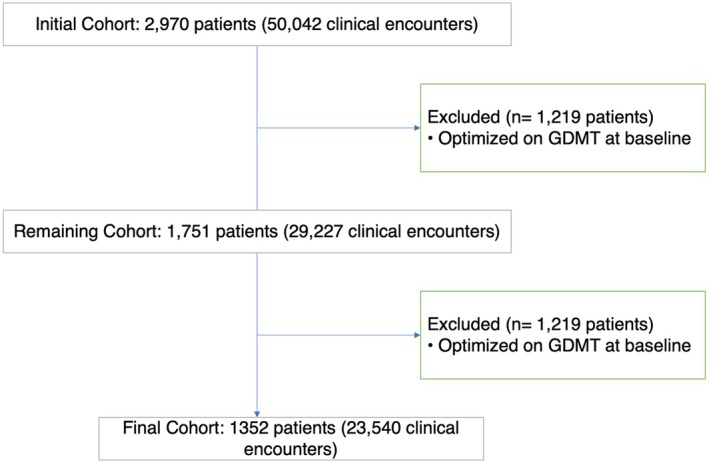Click the horizontal connector line to second Excluded box
The height and width of the screenshot is (463, 709).
click(336, 335)
